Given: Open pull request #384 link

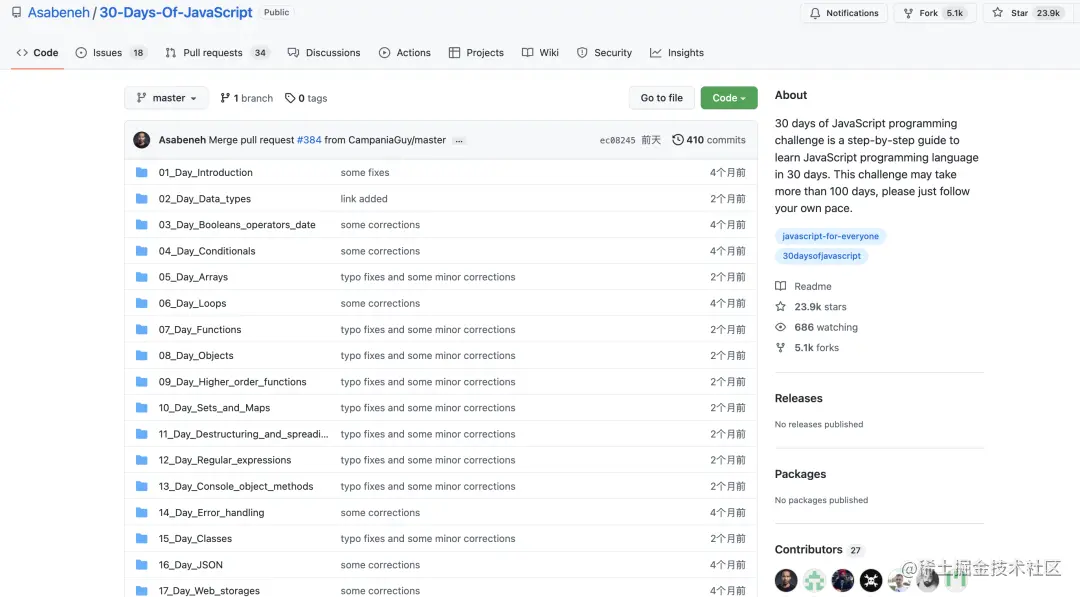Looking at the screenshot, I should 309,140.
